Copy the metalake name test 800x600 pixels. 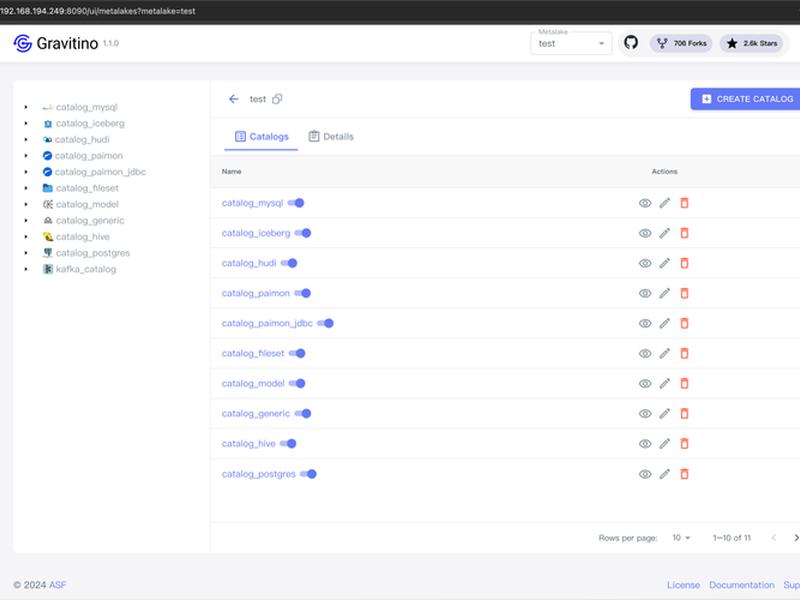click(277, 99)
